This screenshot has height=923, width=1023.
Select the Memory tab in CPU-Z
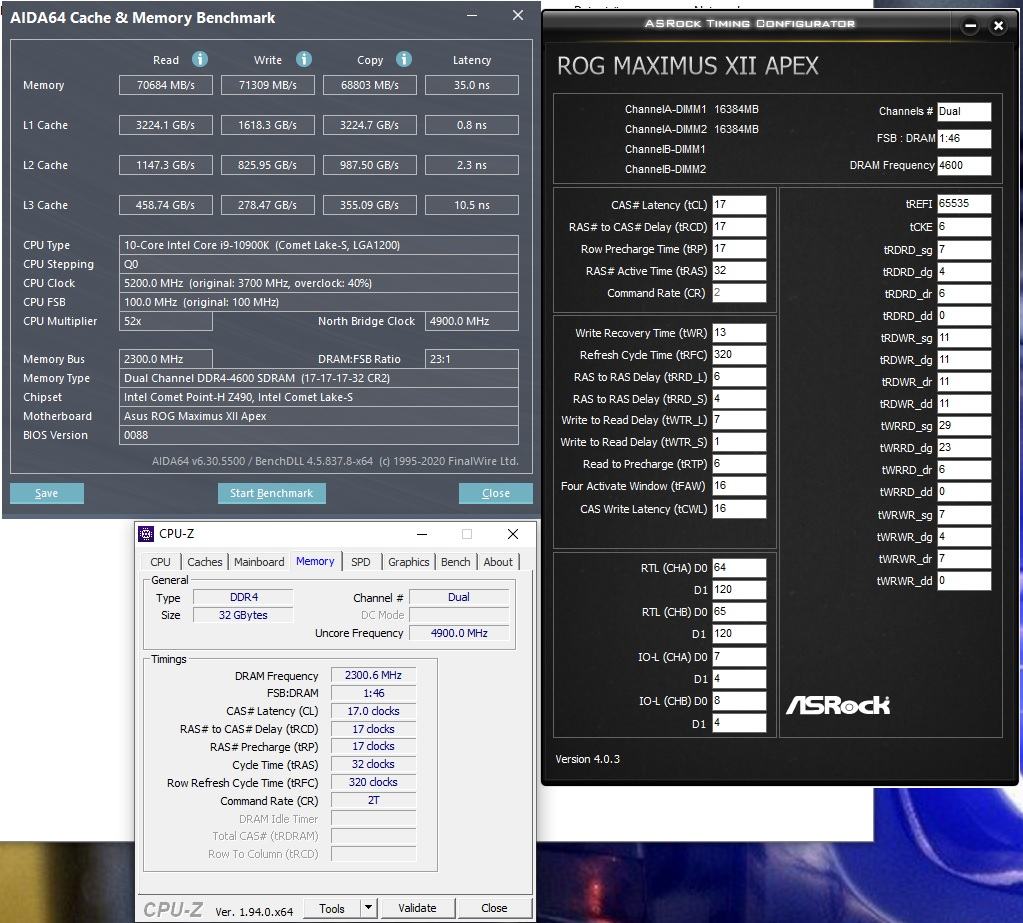click(x=315, y=561)
